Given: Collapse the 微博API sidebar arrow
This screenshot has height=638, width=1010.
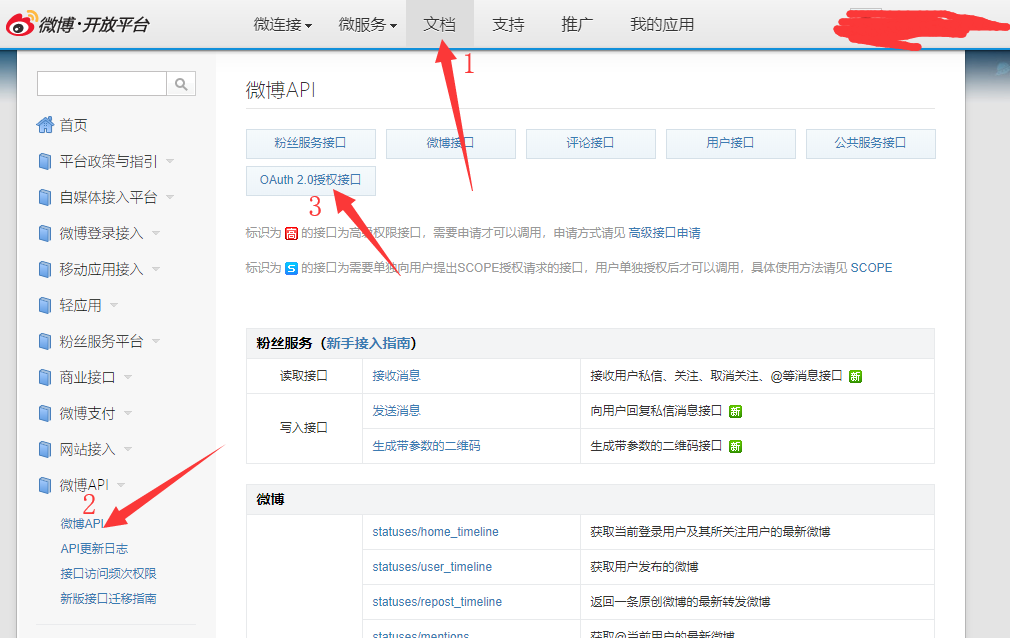Looking at the screenshot, I should click(121, 485).
